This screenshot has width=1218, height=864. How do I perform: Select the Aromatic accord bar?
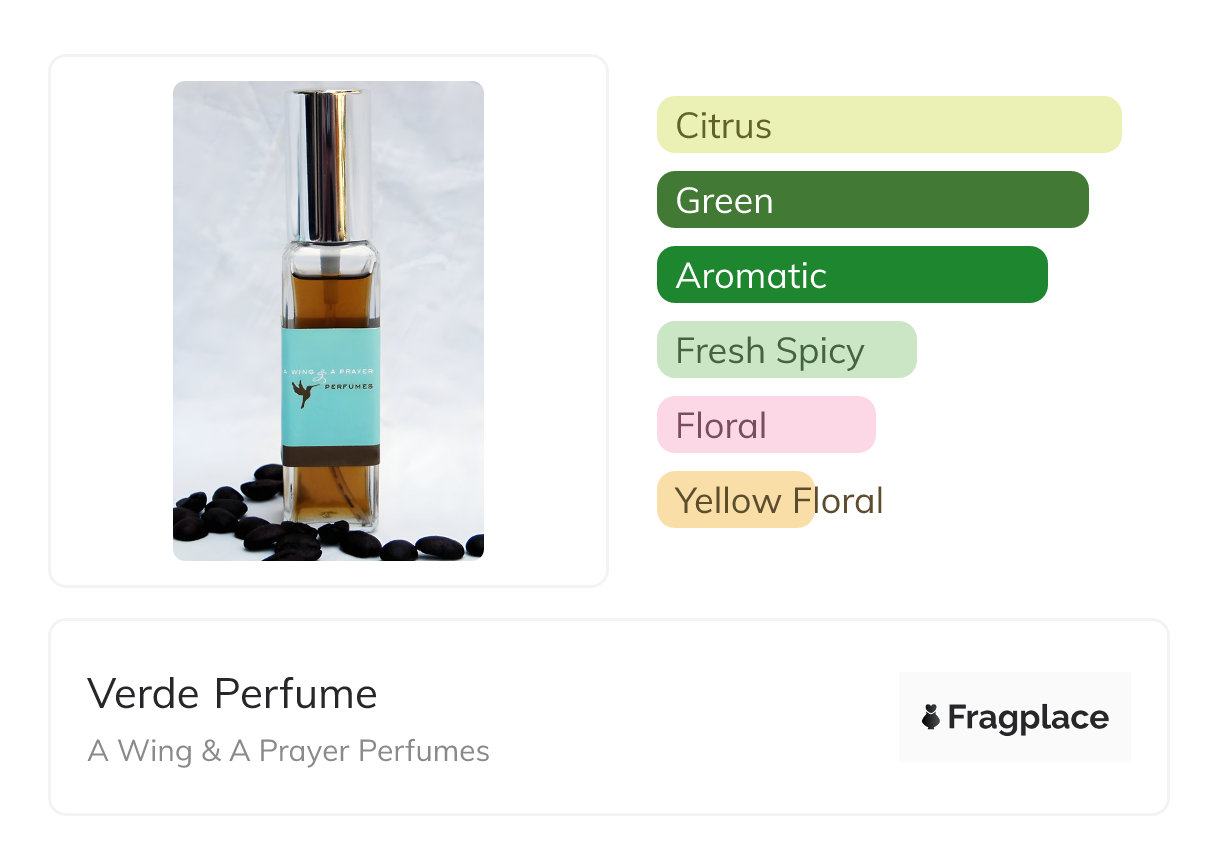coord(851,275)
